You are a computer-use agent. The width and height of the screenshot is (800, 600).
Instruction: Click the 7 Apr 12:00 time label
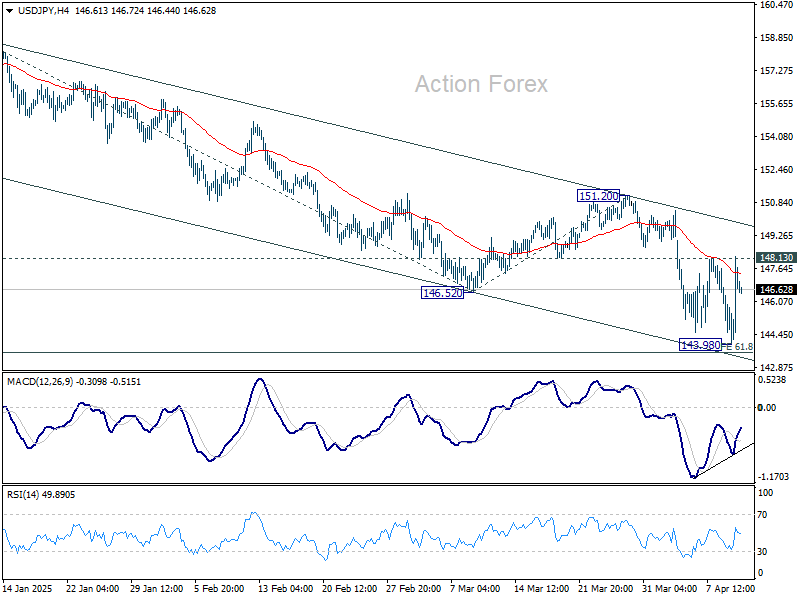click(x=731, y=588)
